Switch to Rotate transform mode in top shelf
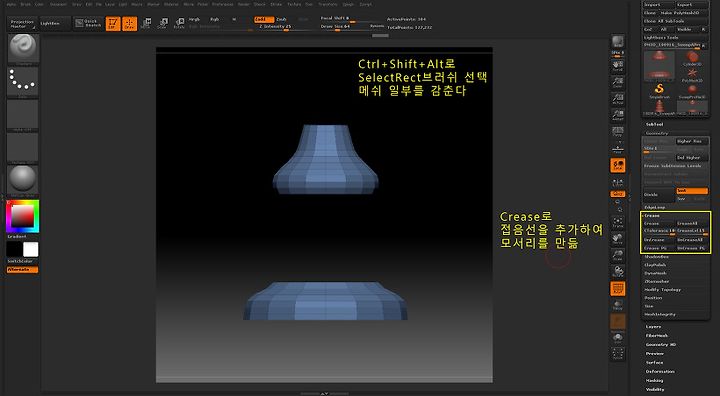720x396 pixels. 179,23
